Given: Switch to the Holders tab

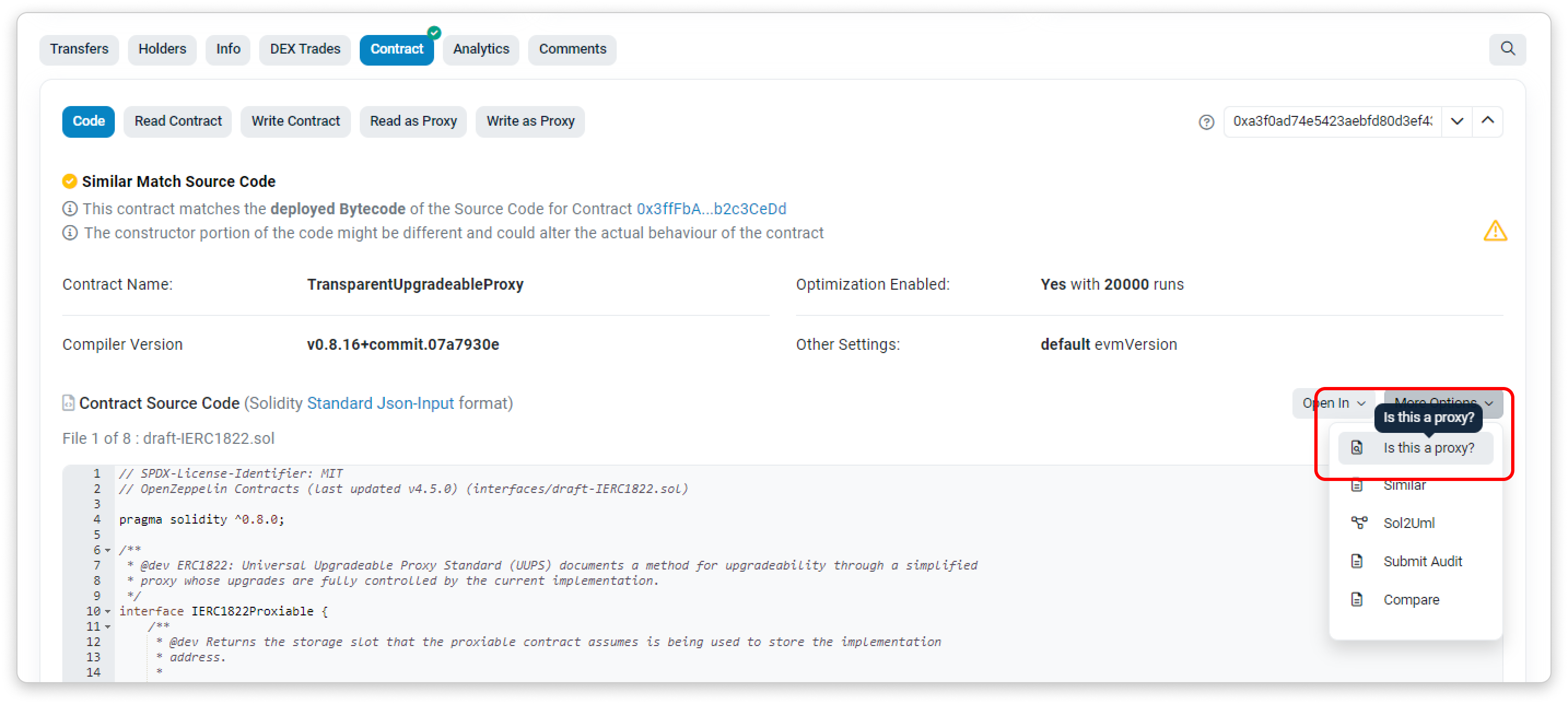Looking at the screenshot, I should (162, 49).
